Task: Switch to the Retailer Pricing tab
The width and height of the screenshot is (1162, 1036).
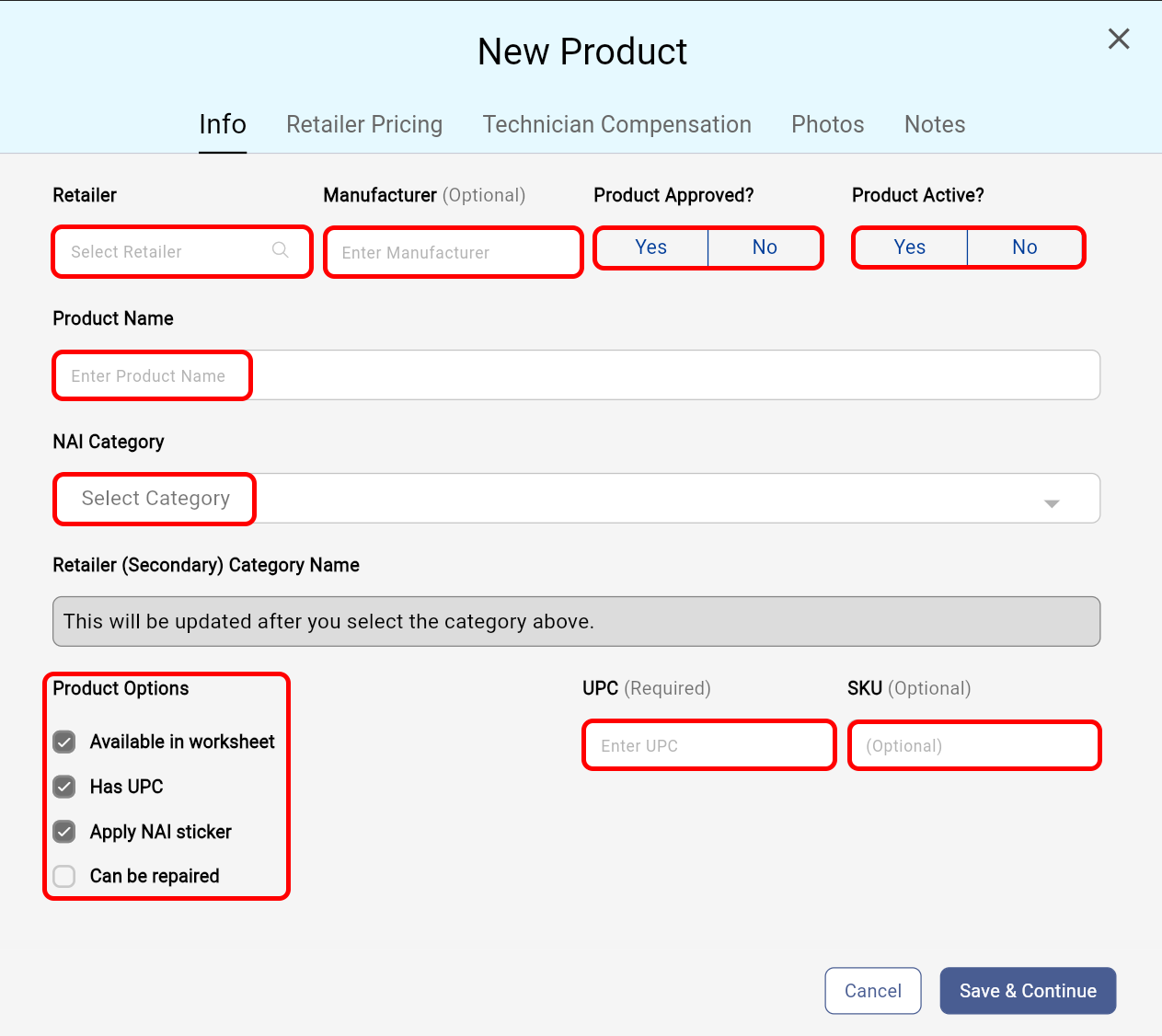Action: [x=364, y=124]
